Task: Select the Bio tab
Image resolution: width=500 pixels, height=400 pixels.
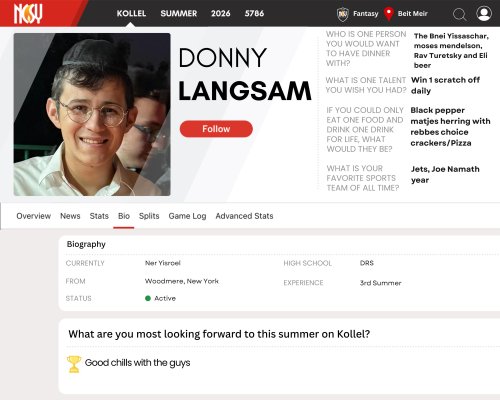Action: coord(124,216)
